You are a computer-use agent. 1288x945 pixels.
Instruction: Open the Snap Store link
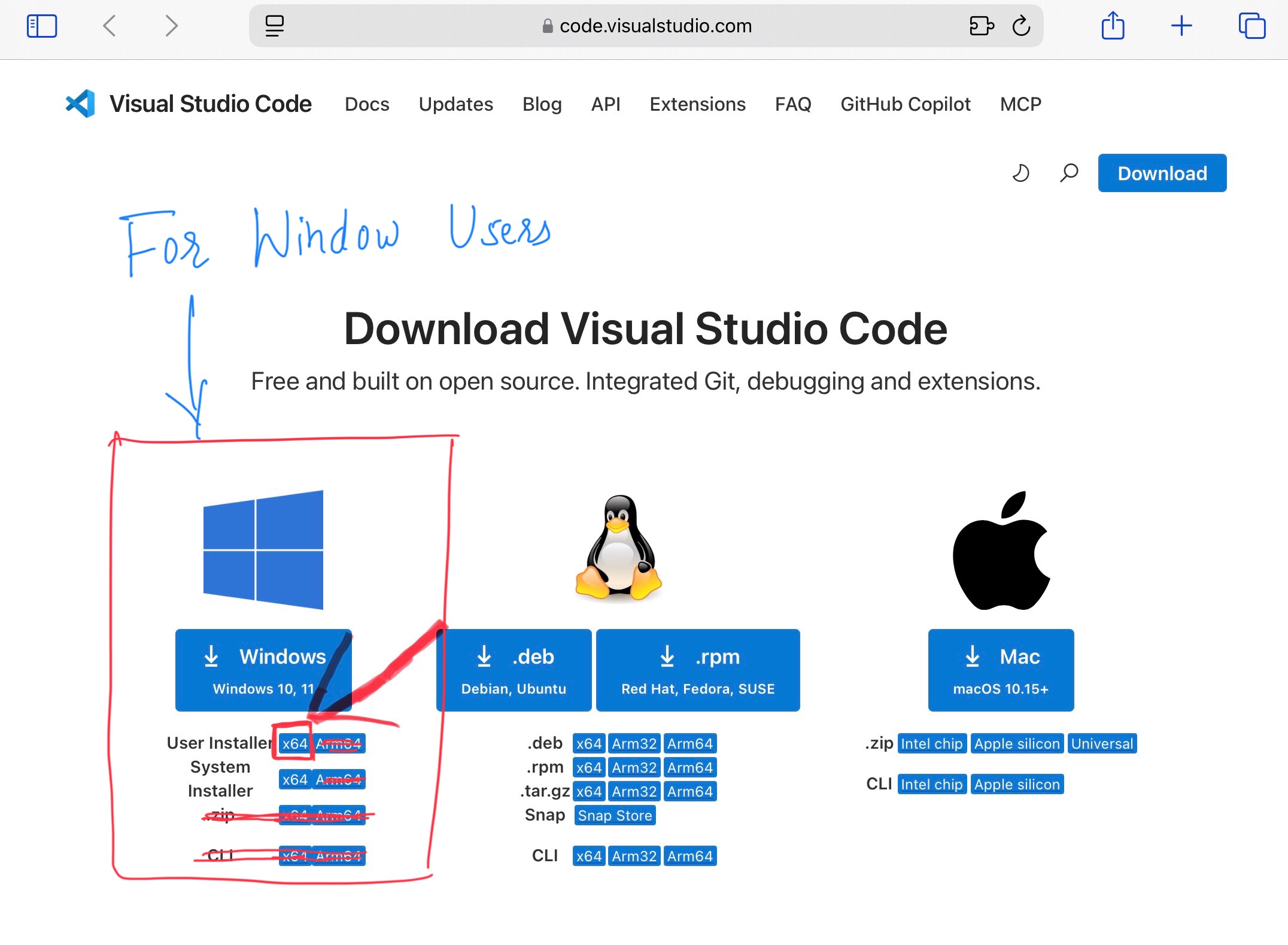point(615,816)
